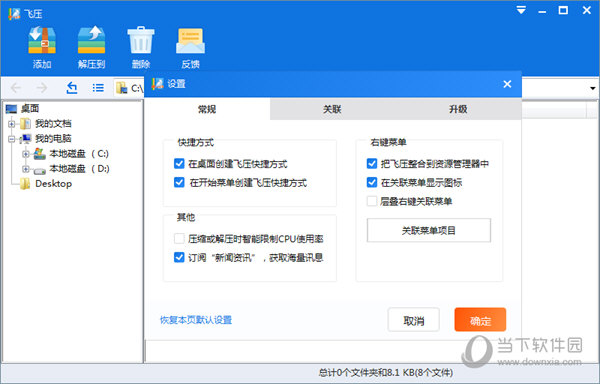Enable 压缩或解压时智能限制CPU使用率
This screenshot has height=384, width=600.
pos(179,239)
